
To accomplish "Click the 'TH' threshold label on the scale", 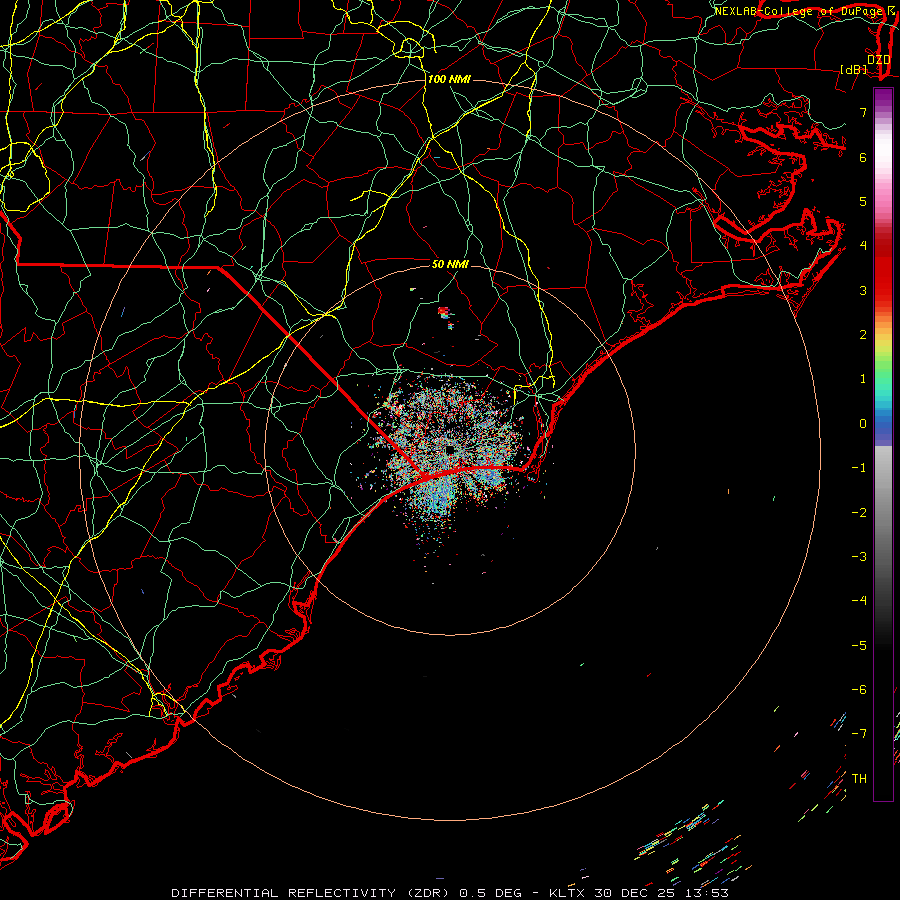I will (859, 778).
